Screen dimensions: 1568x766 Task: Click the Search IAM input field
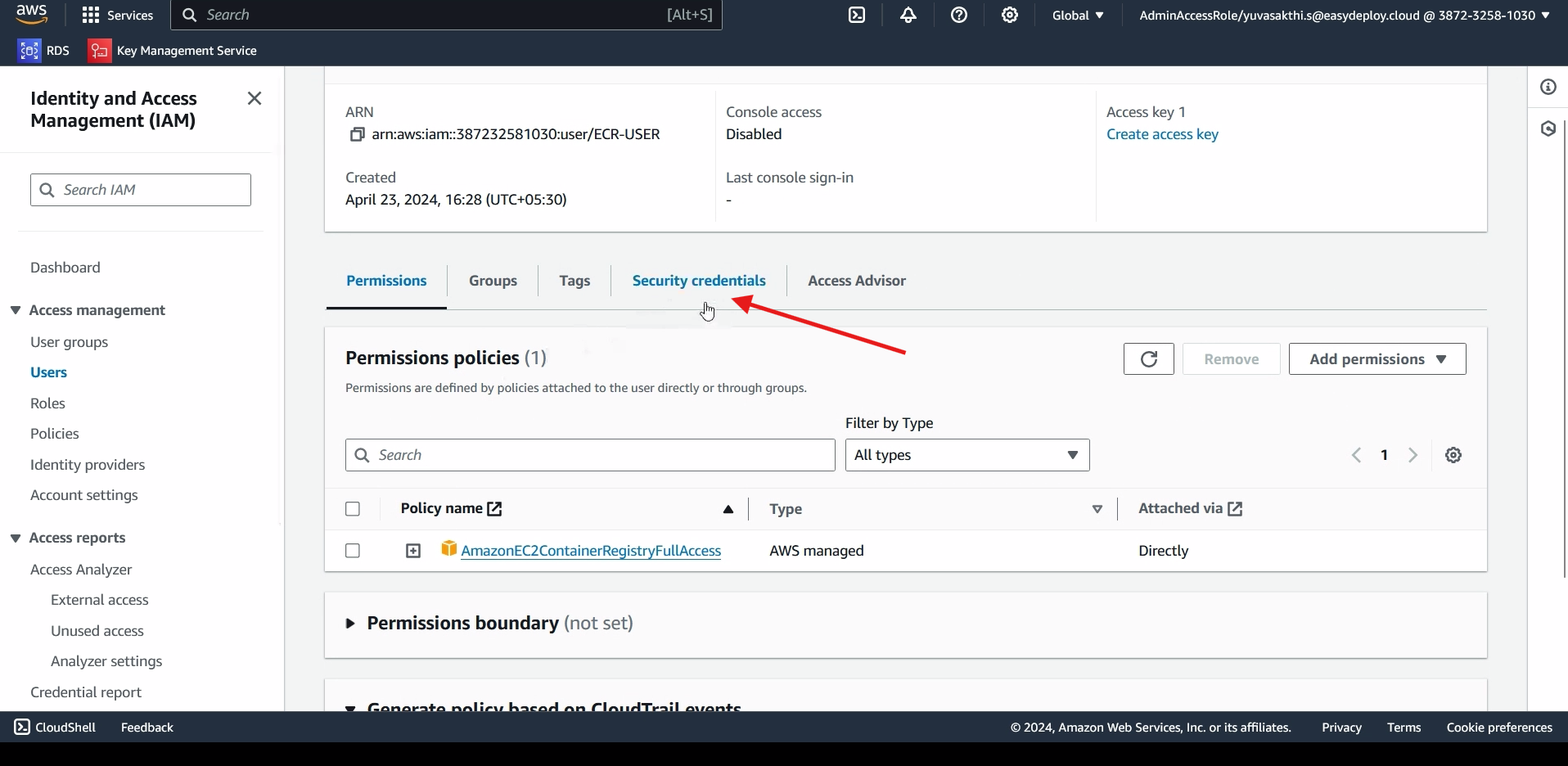click(x=141, y=190)
